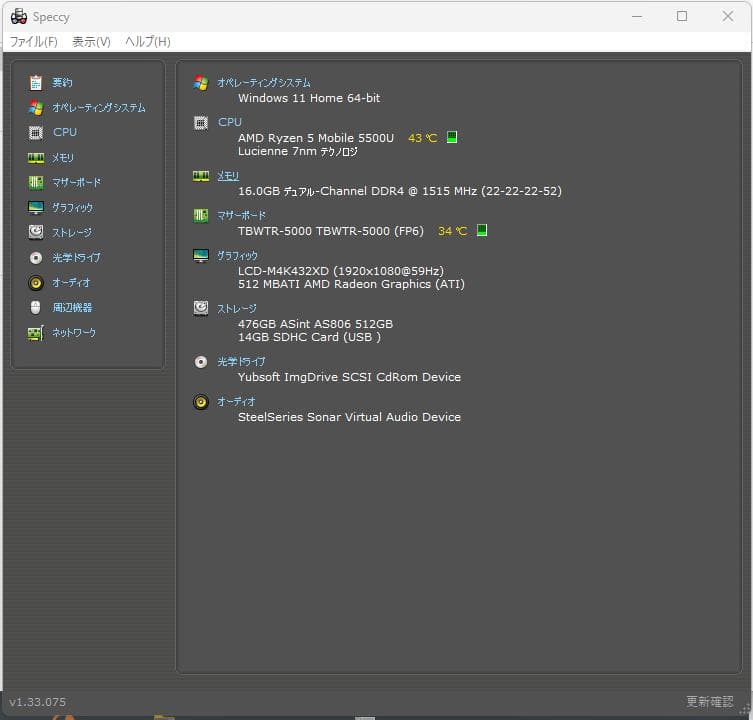Click 14GB SDHC Card (USB) text
753x720 pixels.
(310, 337)
